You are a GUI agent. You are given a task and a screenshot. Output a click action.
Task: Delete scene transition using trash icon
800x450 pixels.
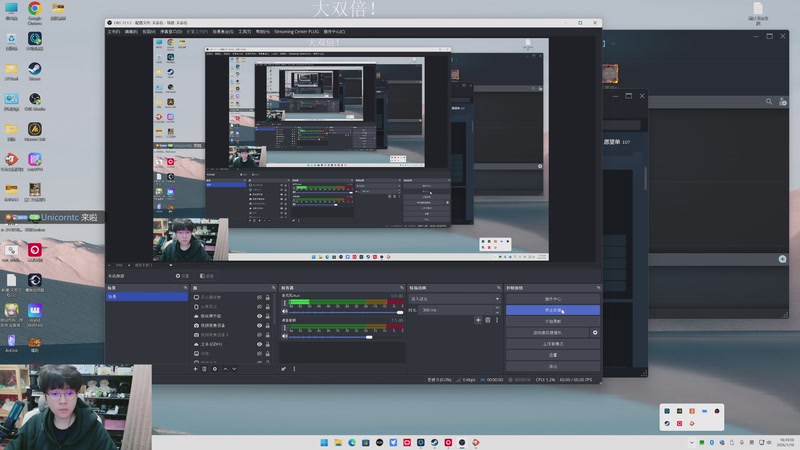tap(488, 320)
